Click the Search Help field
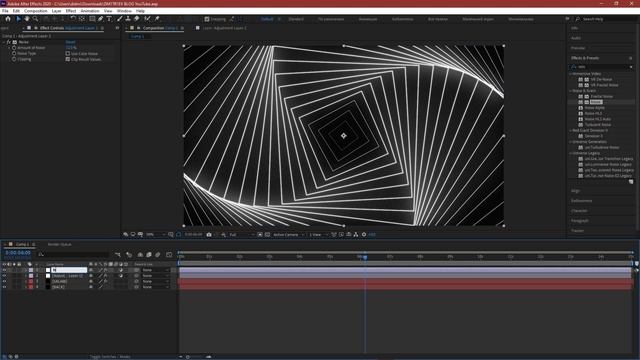The image size is (640, 360). click(606, 19)
